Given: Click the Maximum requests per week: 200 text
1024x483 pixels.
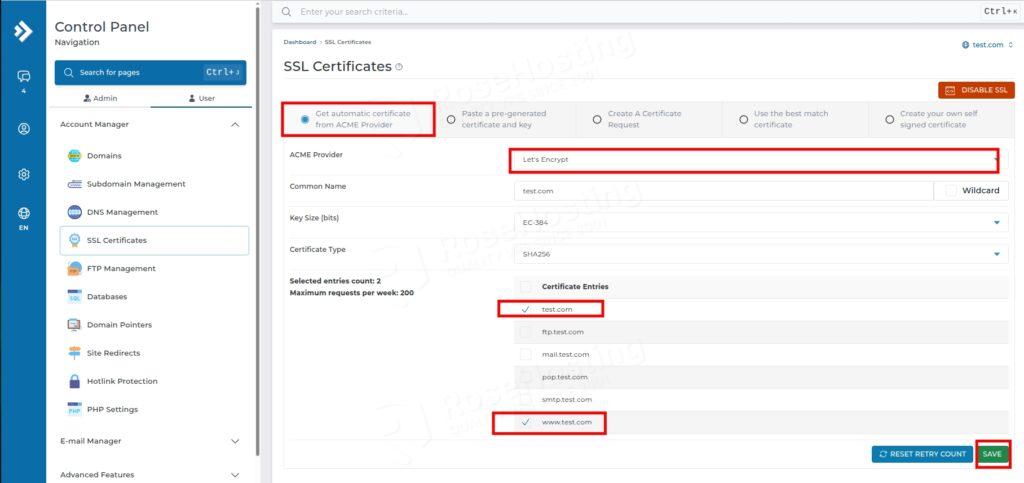Looking at the screenshot, I should pos(351,293).
